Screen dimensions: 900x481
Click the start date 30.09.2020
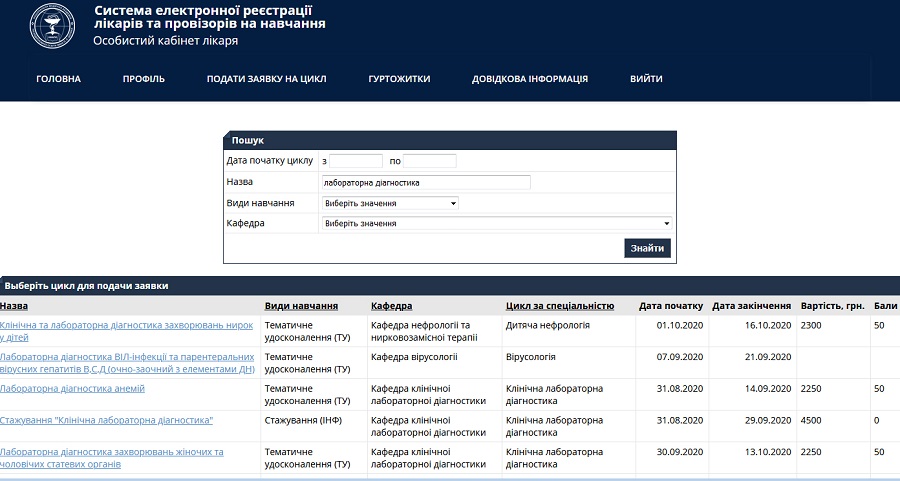tap(680, 452)
